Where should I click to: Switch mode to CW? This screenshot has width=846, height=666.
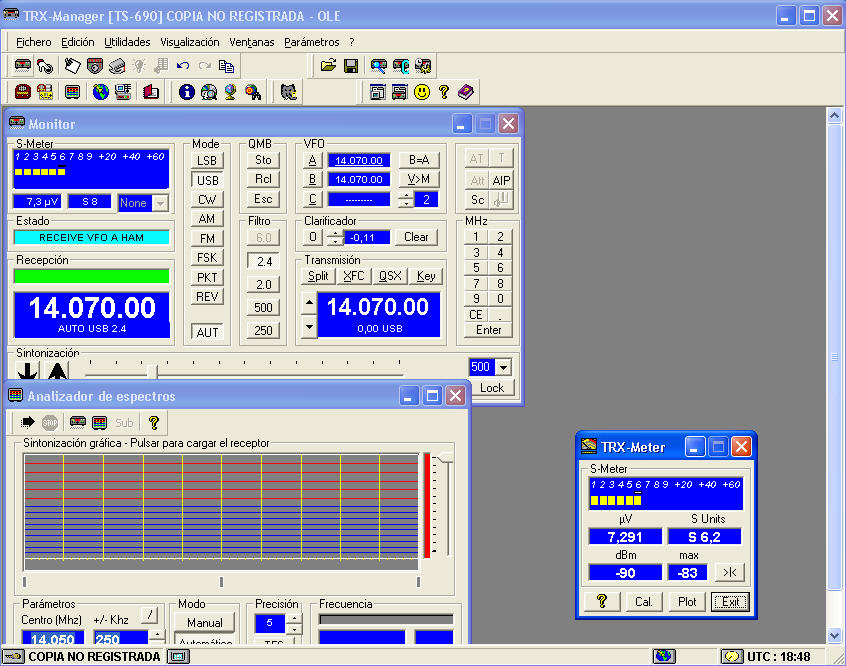(207, 199)
